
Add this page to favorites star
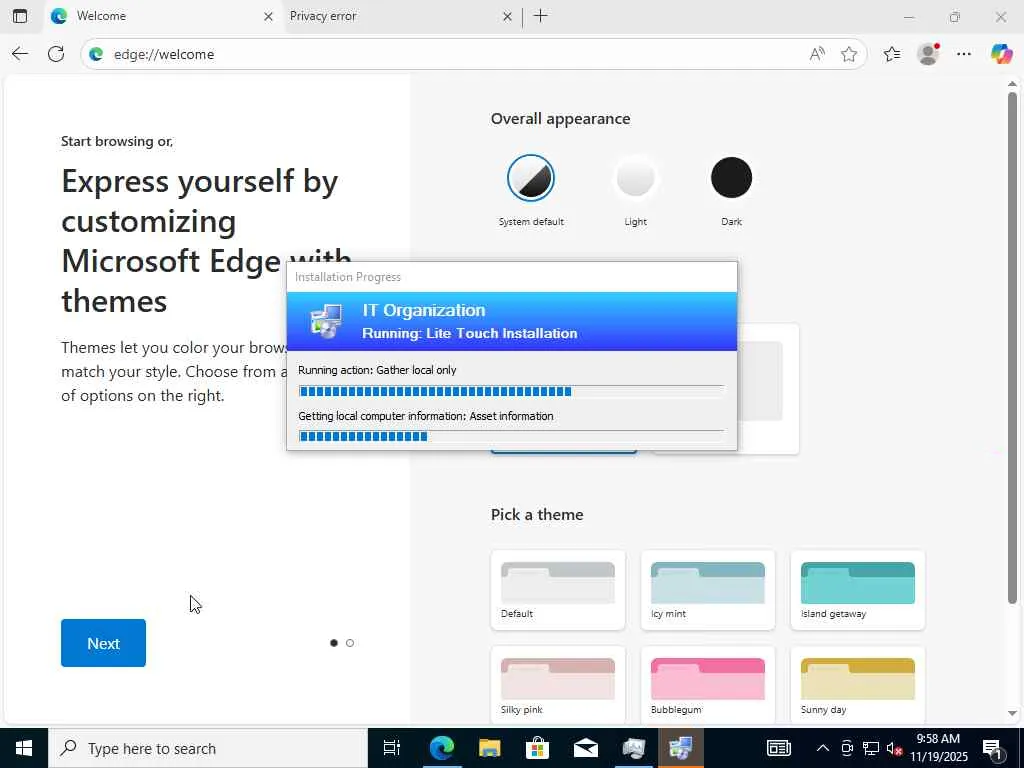click(848, 54)
